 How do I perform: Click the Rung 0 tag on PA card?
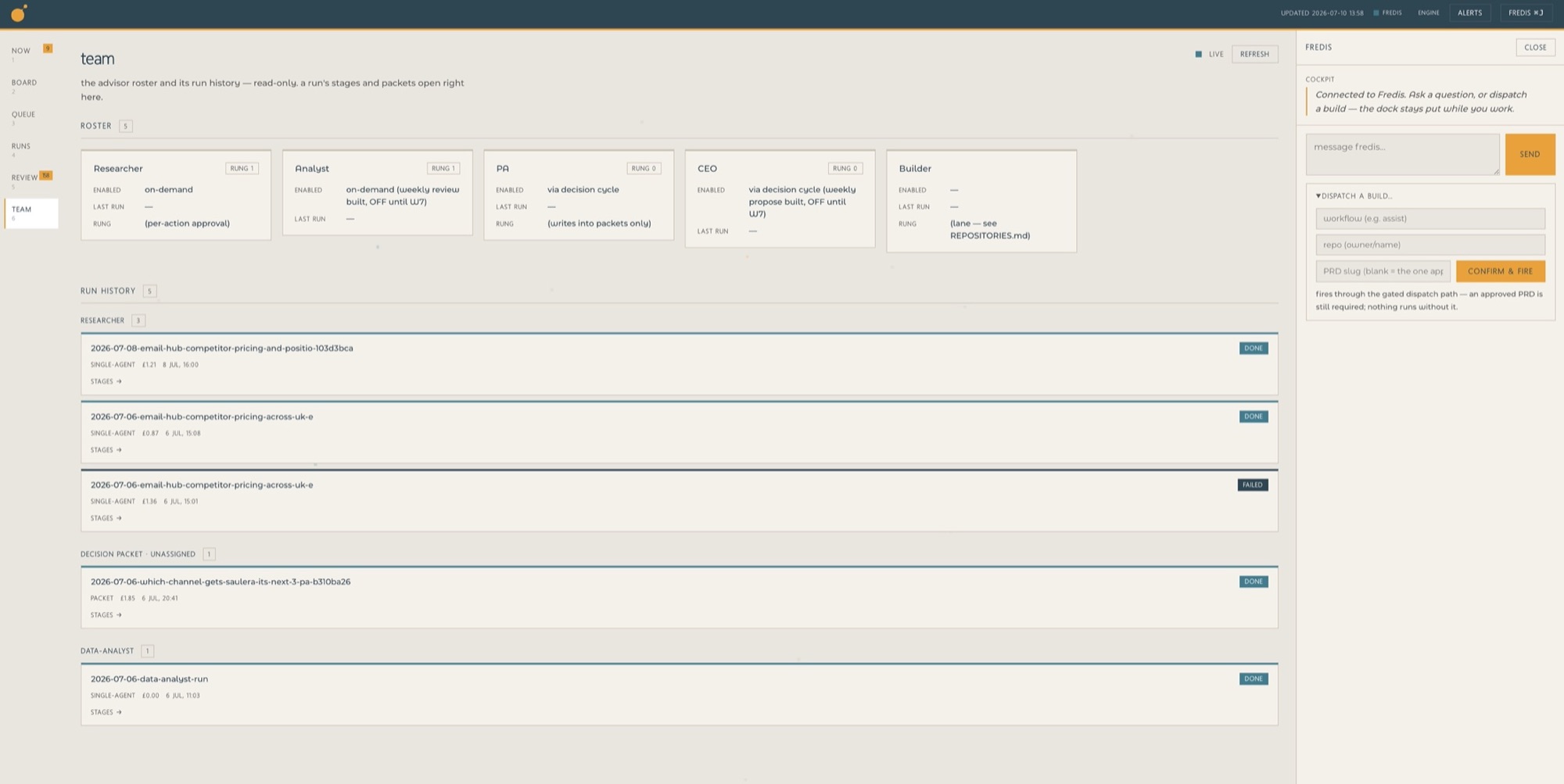click(644, 169)
